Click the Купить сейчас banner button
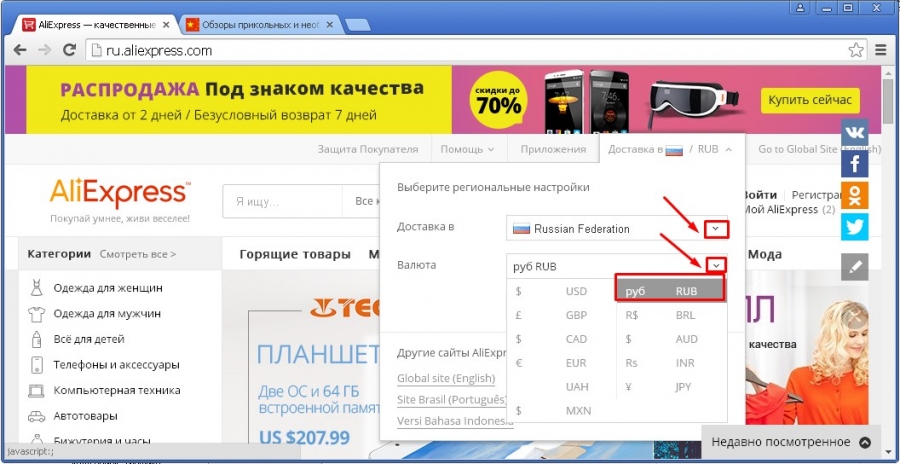Viewport: 900px width, 464px height. 810,100
